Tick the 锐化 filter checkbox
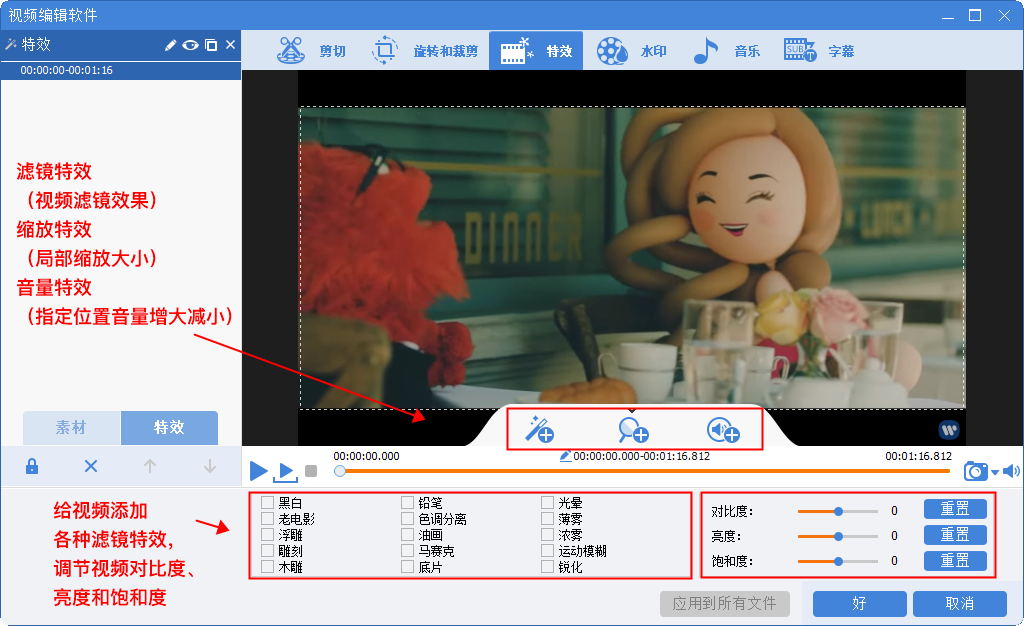This screenshot has width=1024, height=626. pos(547,567)
